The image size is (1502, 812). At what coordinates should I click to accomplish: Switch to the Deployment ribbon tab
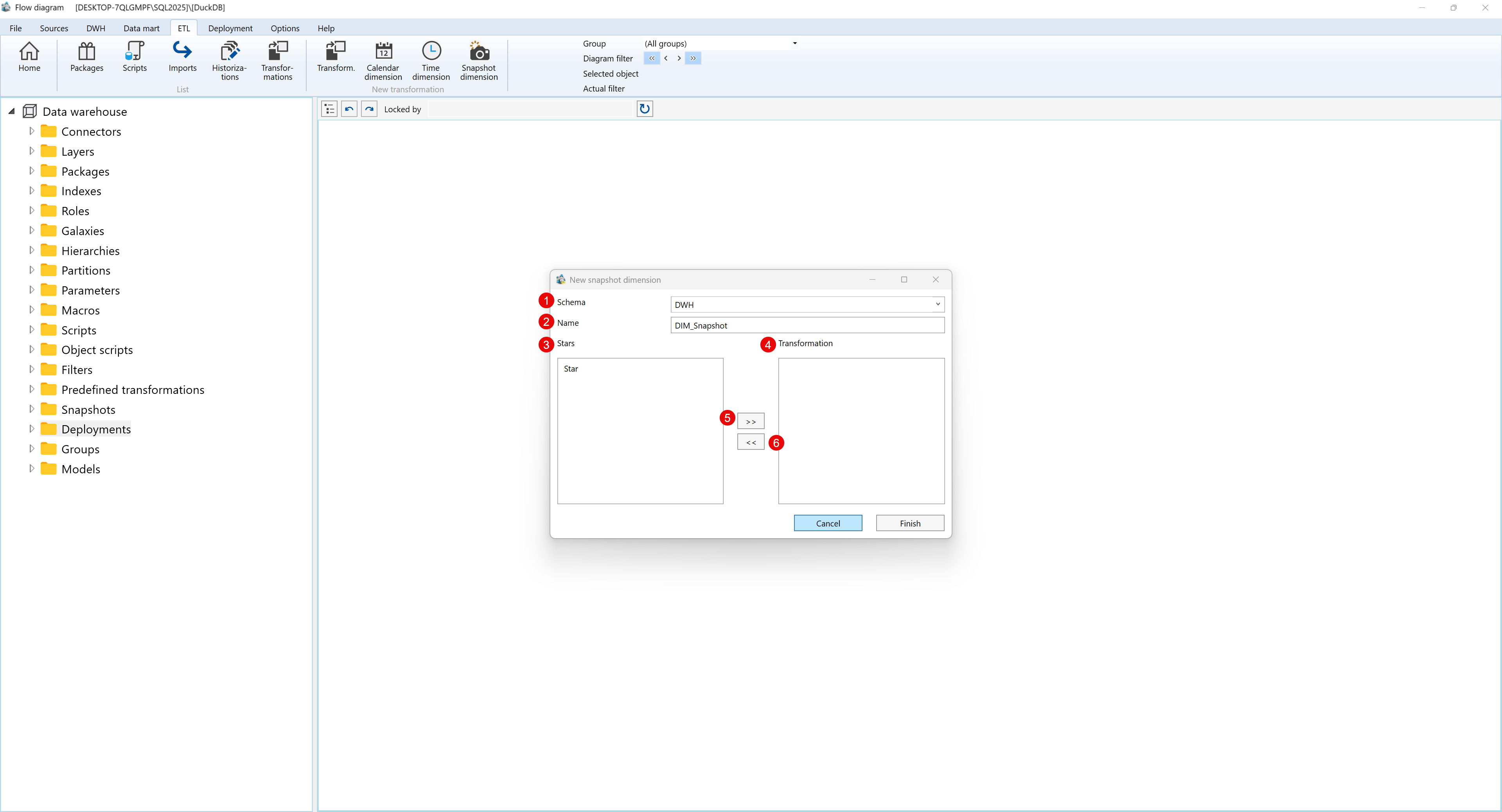click(230, 28)
